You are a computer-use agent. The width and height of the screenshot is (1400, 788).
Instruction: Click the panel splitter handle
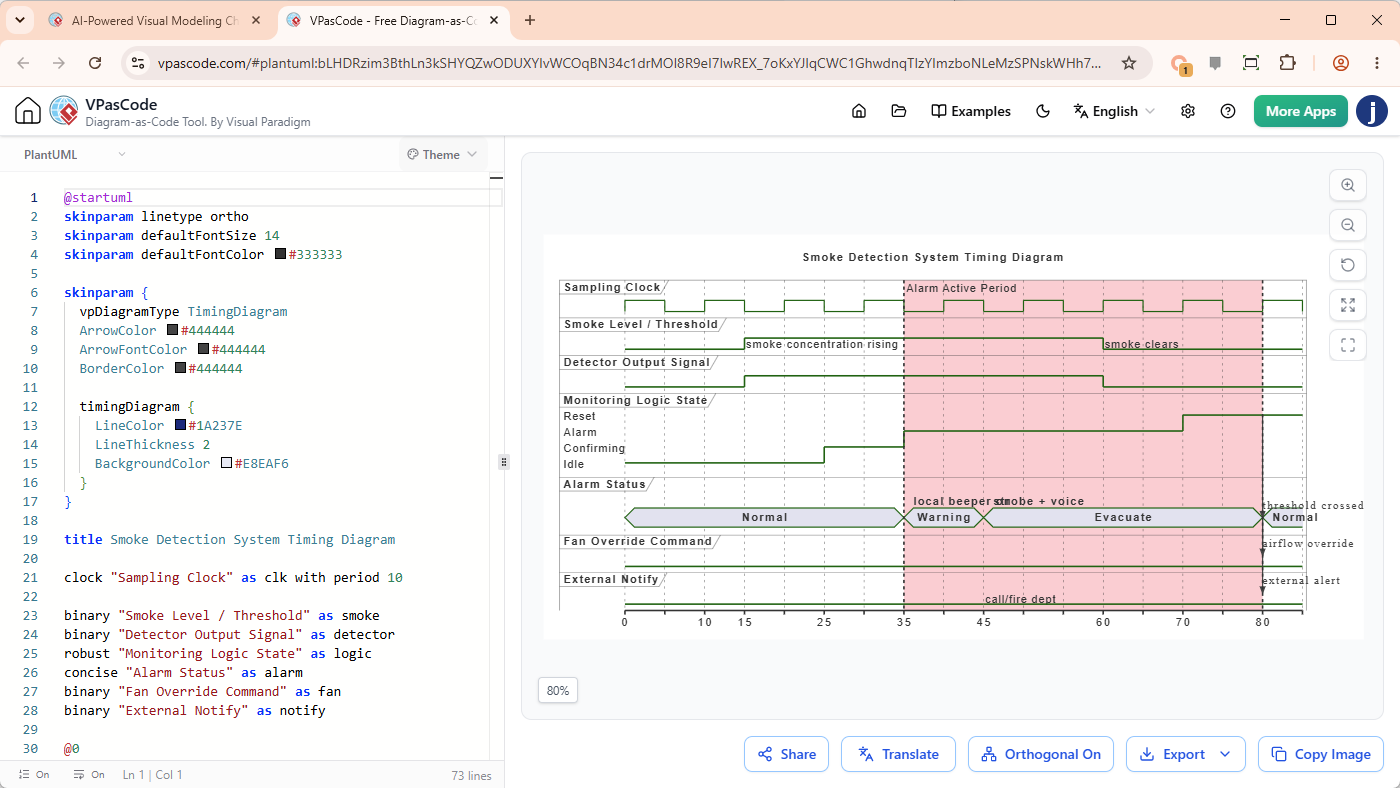pos(504,462)
